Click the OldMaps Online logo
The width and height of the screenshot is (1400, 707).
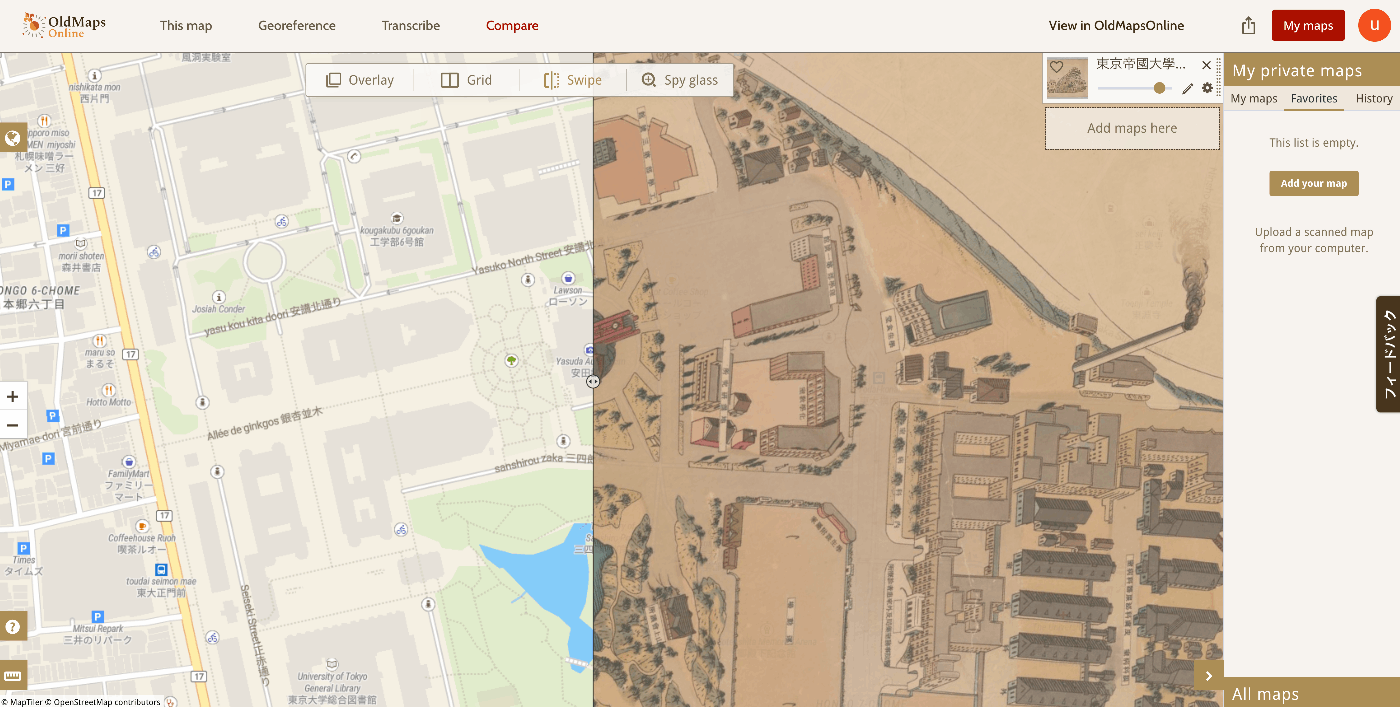point(63,25)
